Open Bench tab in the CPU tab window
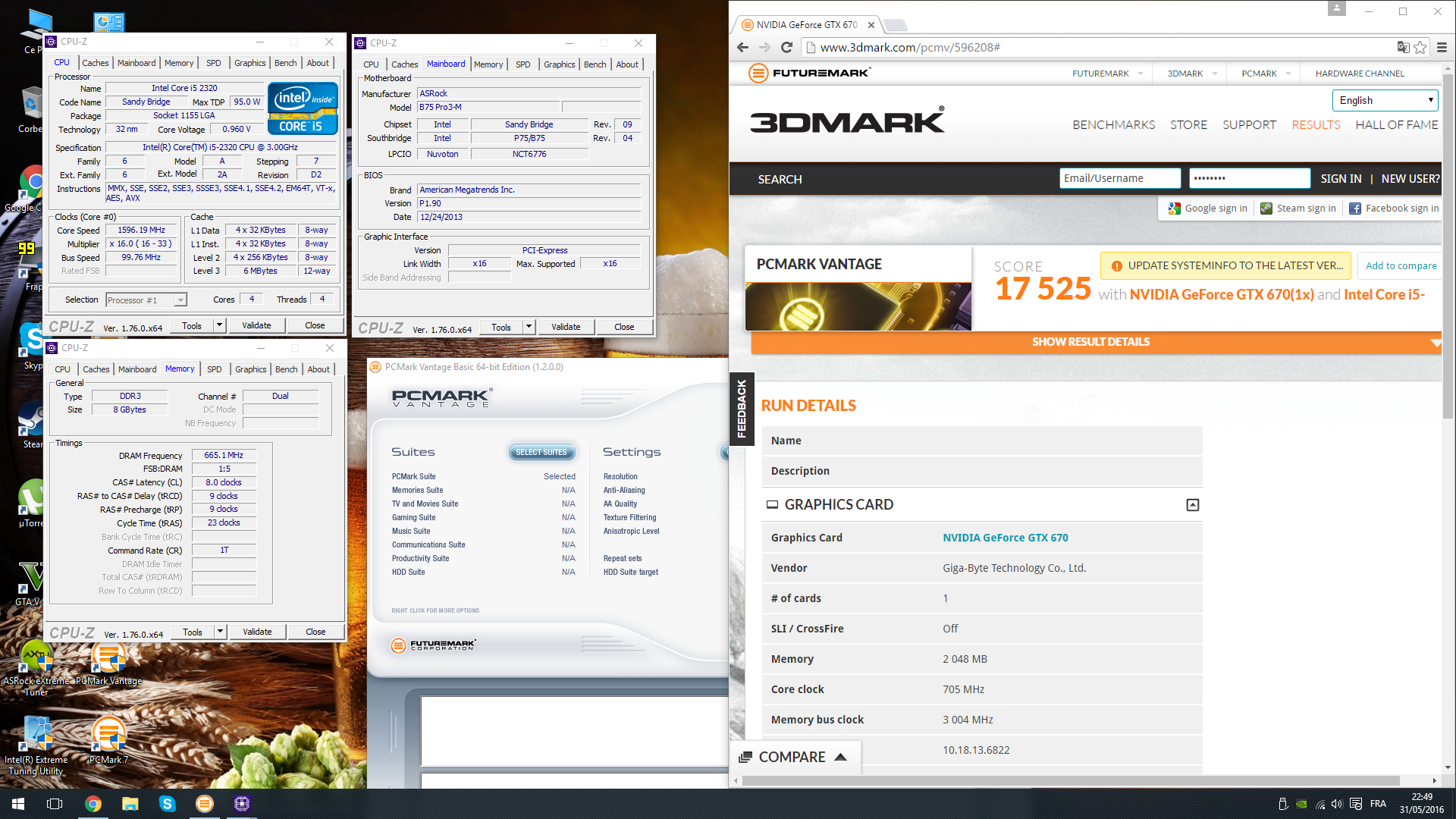1456x819 pixels. pos(286,63)
